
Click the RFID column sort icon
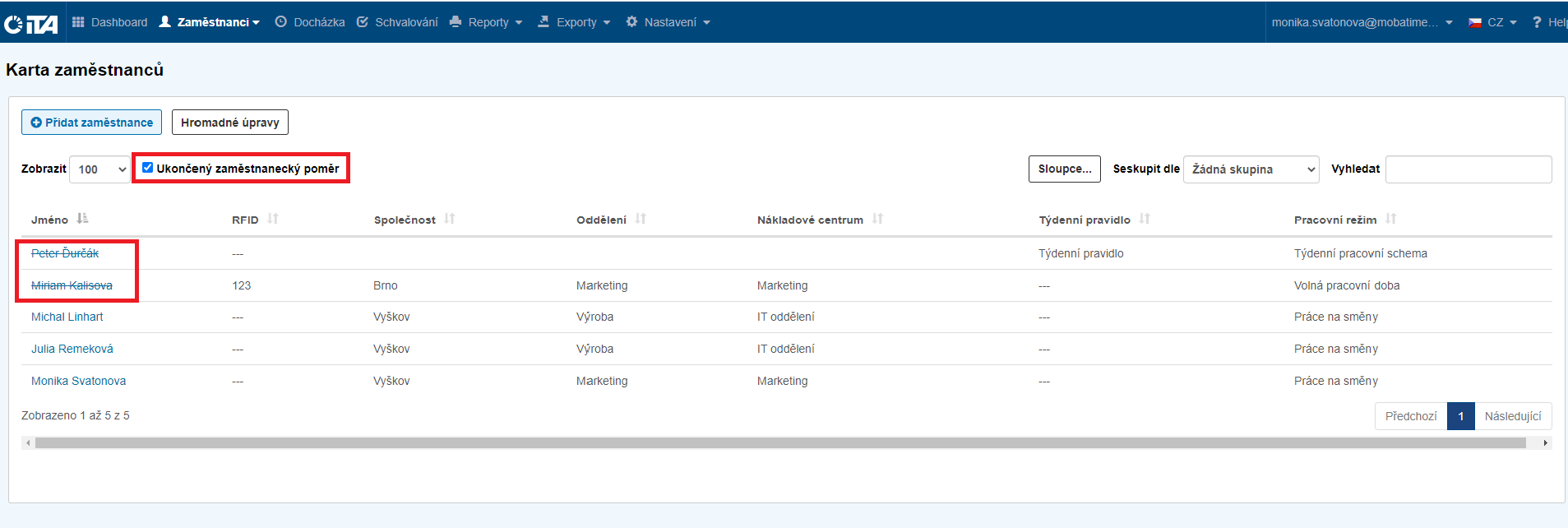coord(273,219)
